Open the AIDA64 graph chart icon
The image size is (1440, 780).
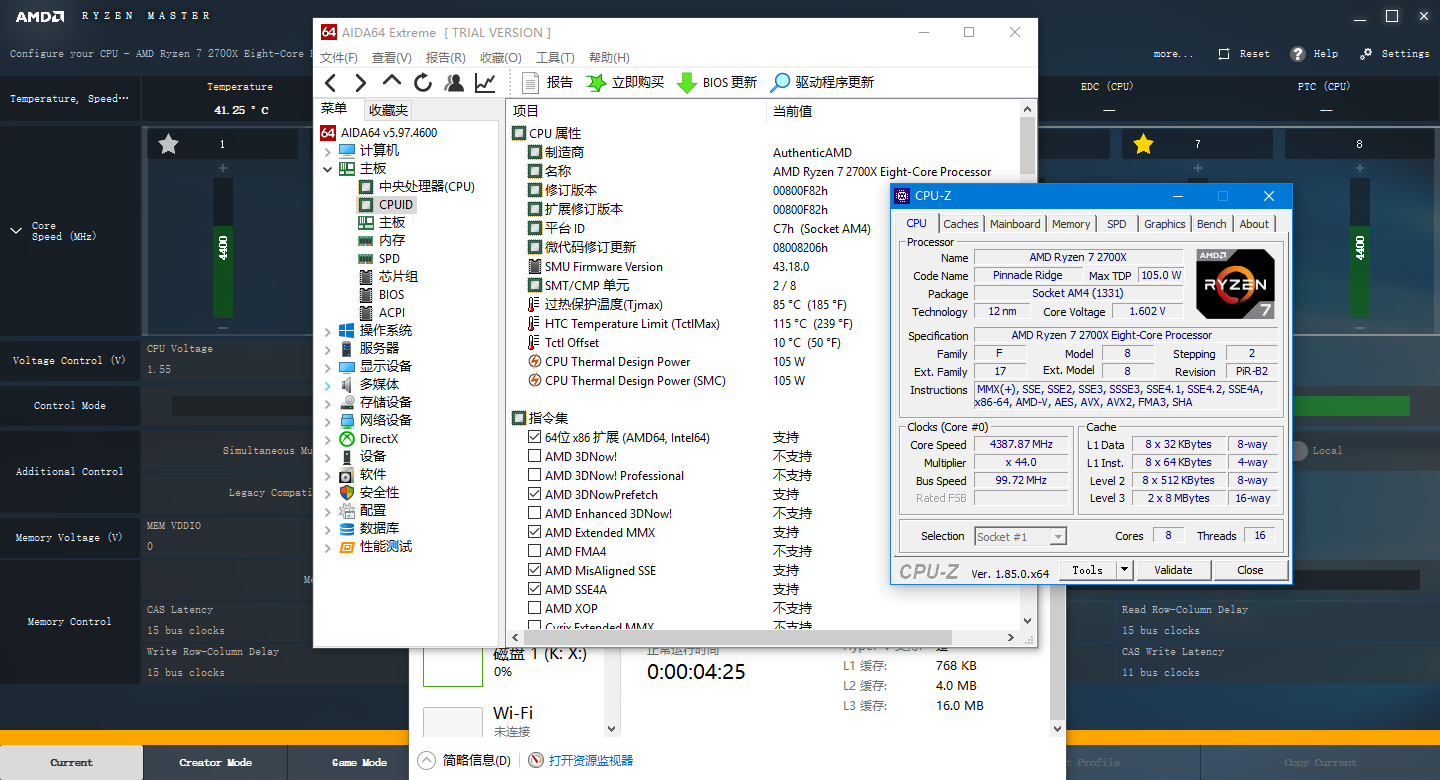coord(485,83)
